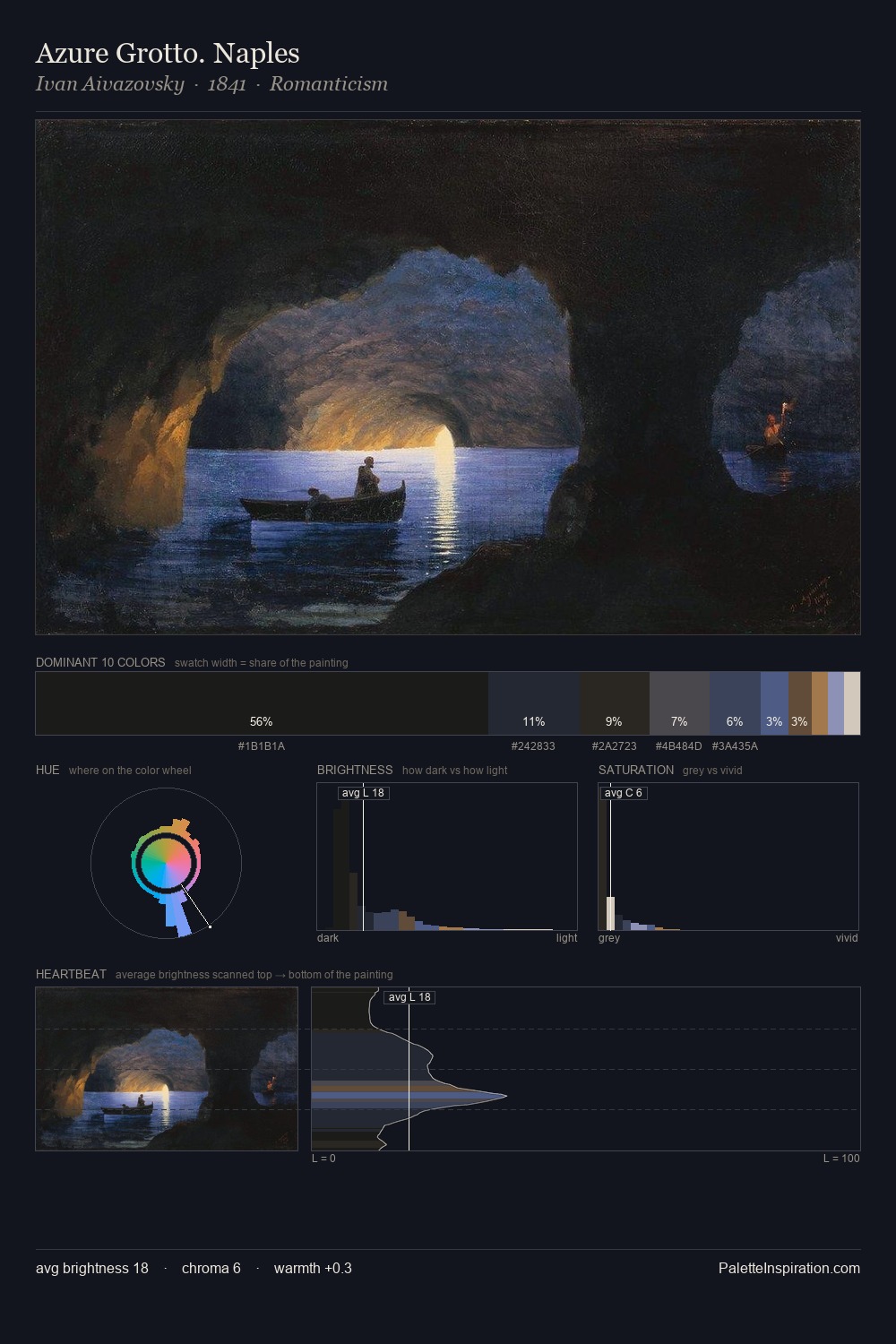Click the title Azure Grotto. Naples
This screenshot has width=896, height=1344.
pos(168,54)
